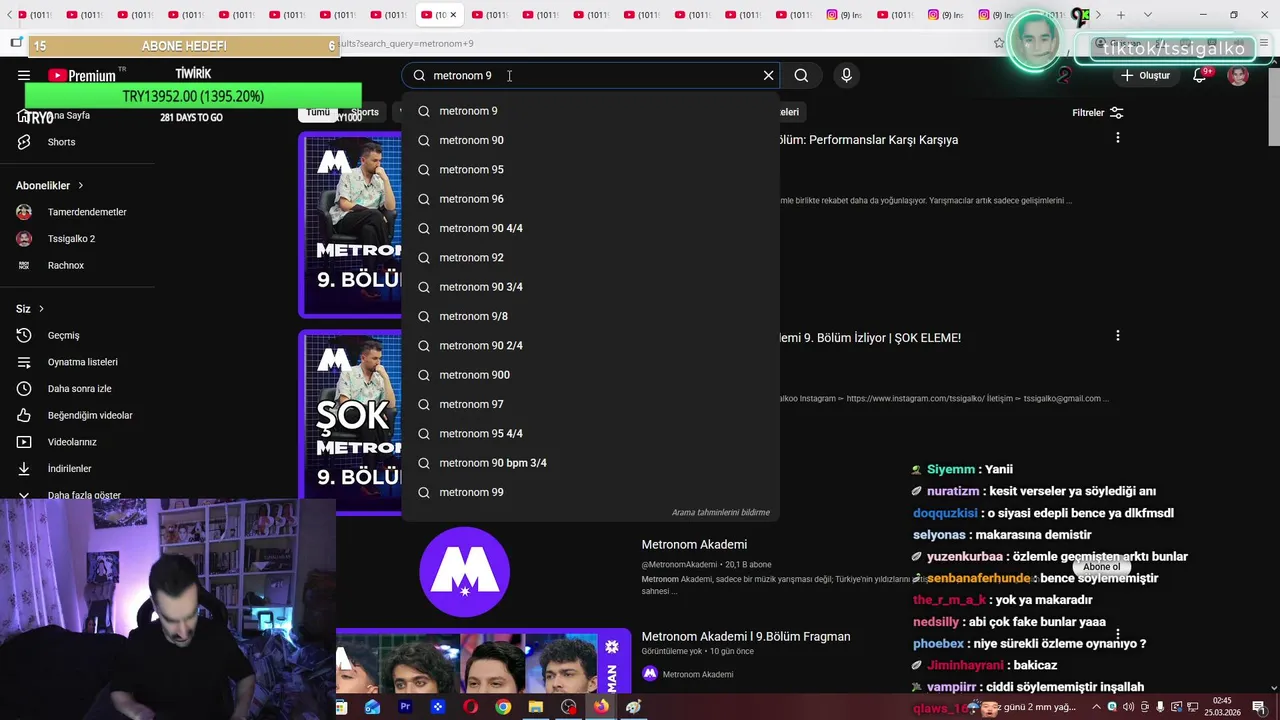
Task: Choose the suggestion "metronom 9/8"
Action: pos(590,316)
